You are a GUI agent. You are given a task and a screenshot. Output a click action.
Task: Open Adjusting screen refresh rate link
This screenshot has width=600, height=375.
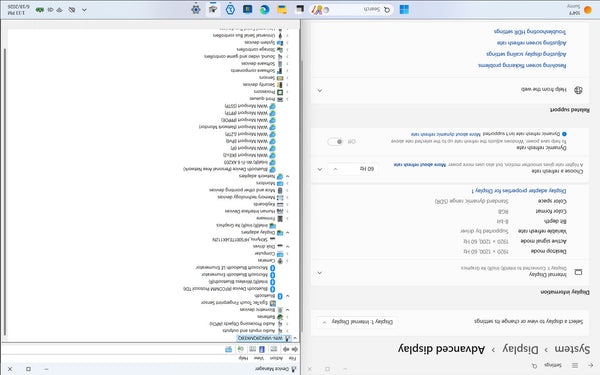click(x=532, y=43)
